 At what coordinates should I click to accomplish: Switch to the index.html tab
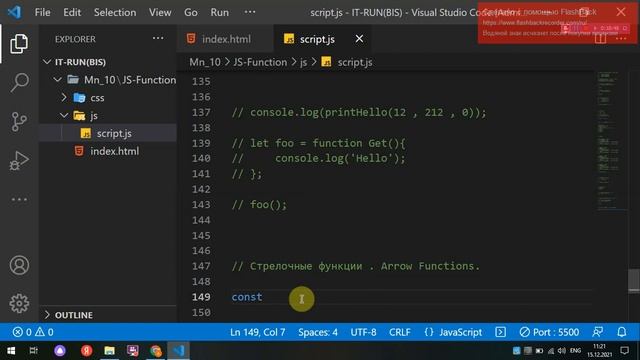tap(225, 39)
